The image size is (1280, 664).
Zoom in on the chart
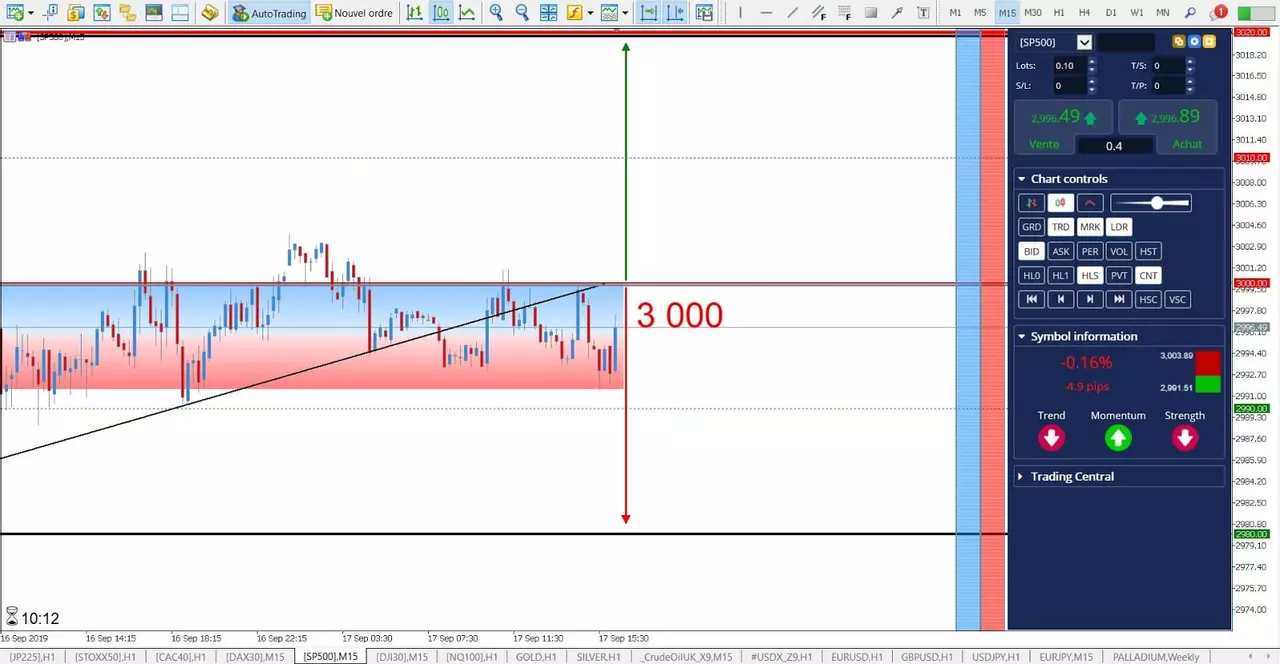[x=496, y=13]
